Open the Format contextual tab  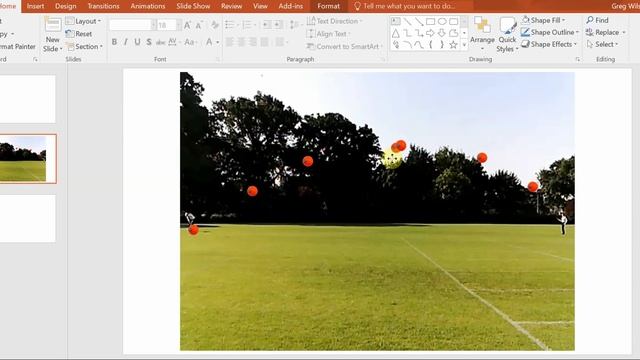329,6
